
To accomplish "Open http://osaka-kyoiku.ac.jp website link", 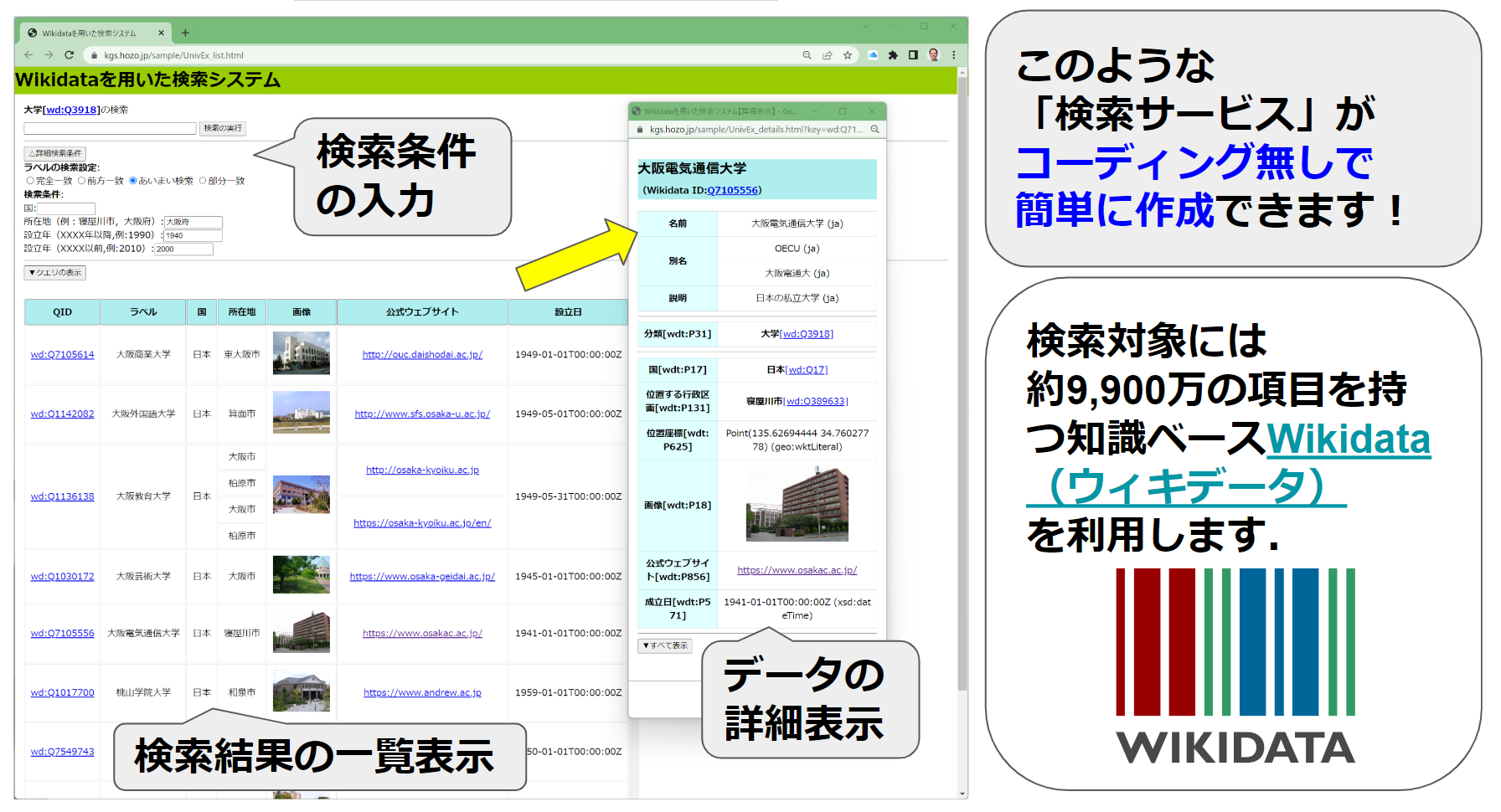I will point(422,470).
